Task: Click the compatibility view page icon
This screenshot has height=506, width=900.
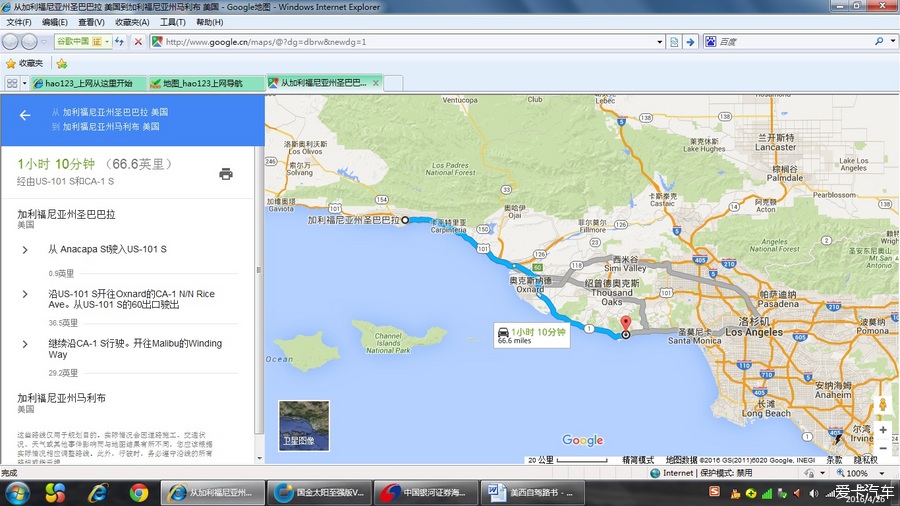Action: (674, 42)
